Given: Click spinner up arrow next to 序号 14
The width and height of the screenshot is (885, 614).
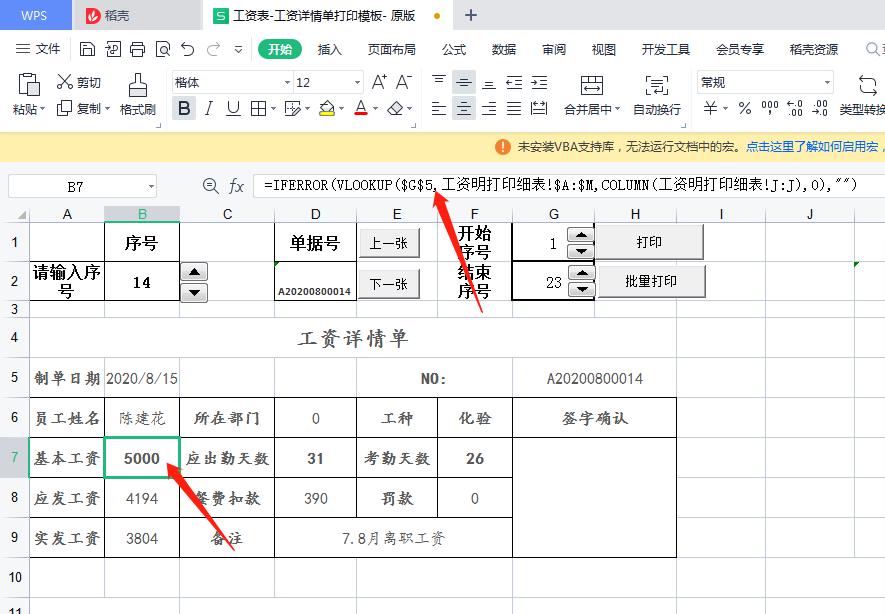Looking at the screenshot, I should click(x=194, y=272).
